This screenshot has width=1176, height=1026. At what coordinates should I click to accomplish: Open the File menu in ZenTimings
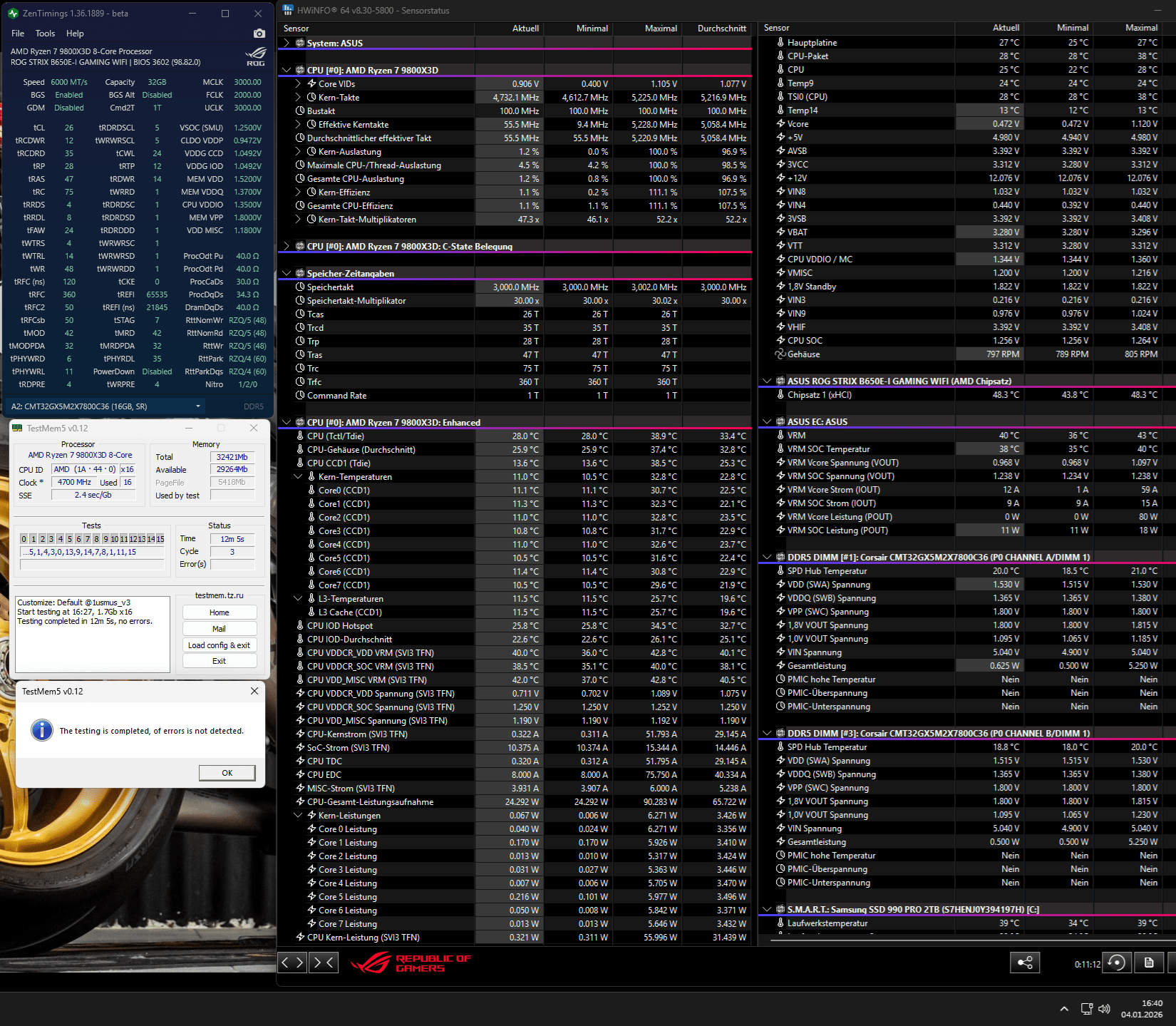[18, 34]
